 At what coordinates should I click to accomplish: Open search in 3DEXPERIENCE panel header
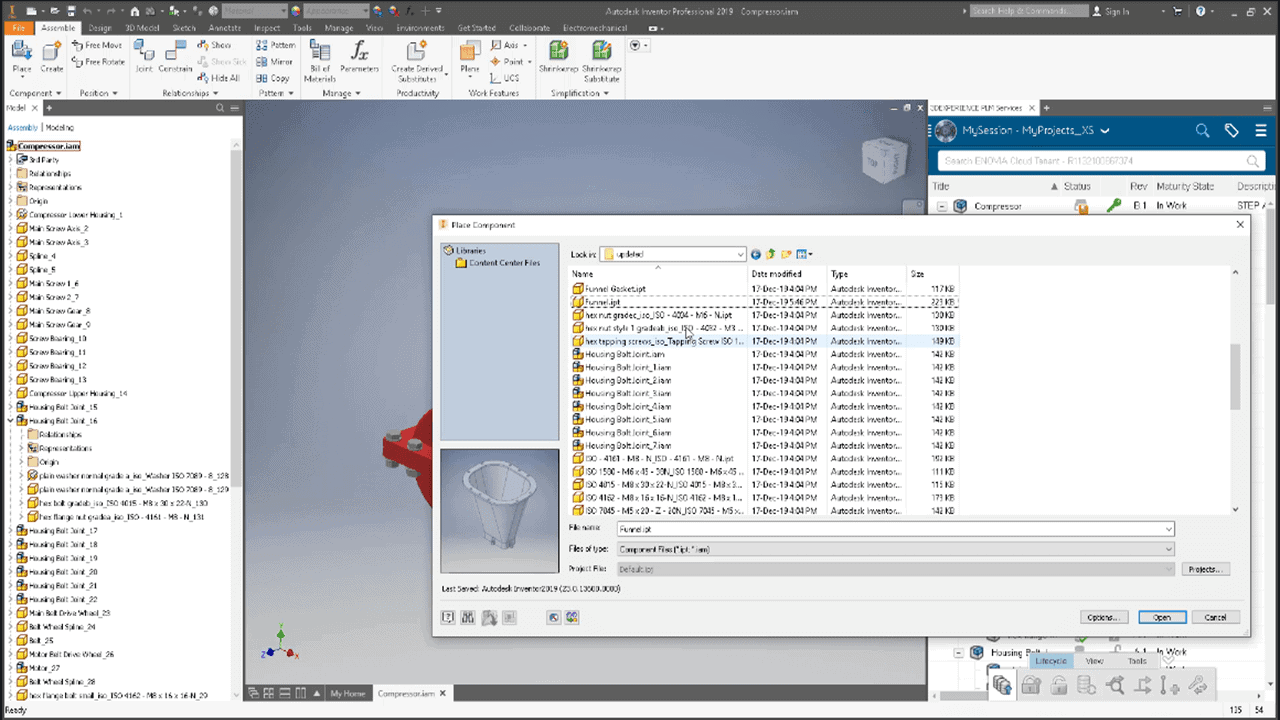pos(1203,131)
